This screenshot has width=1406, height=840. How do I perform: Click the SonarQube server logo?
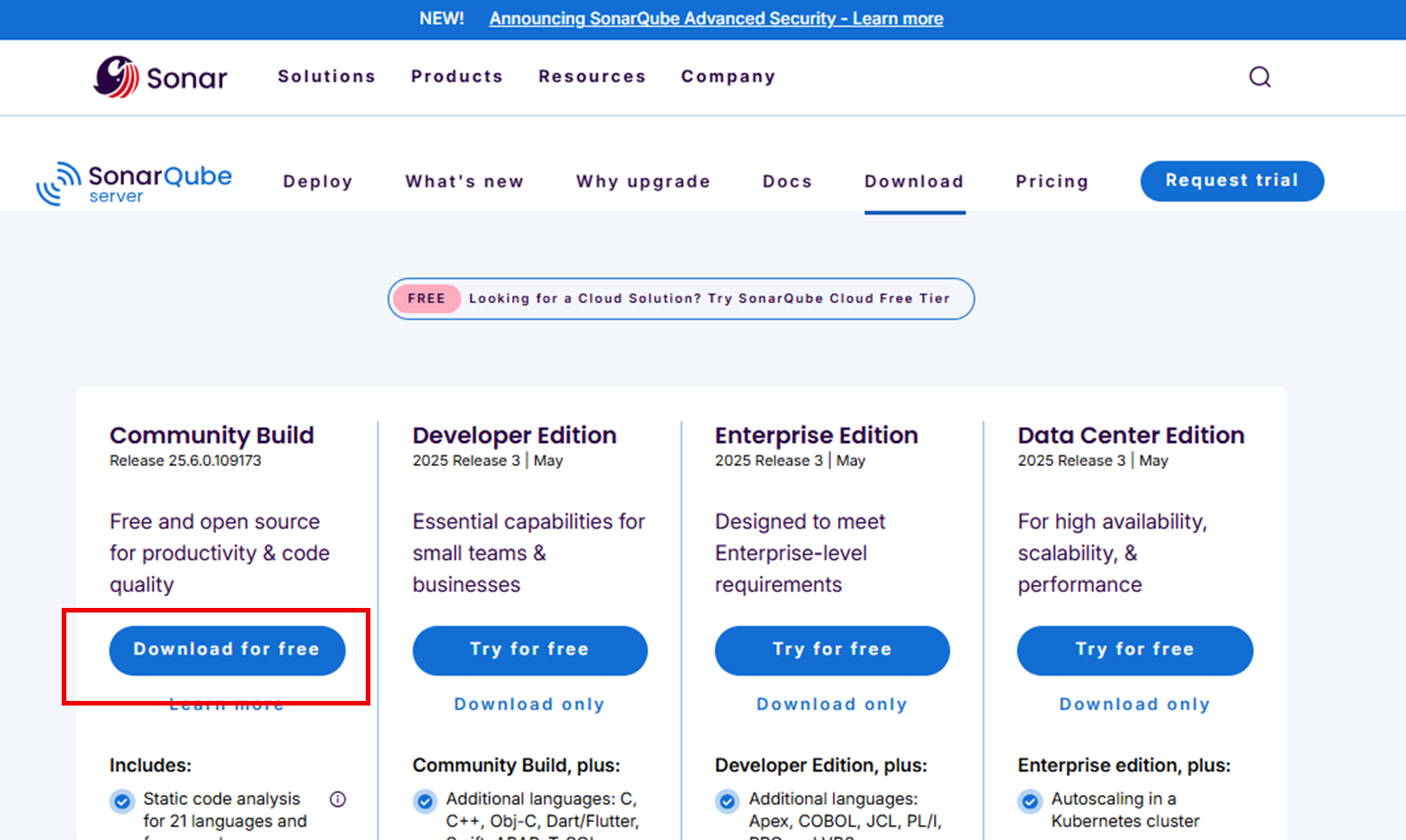[135, 182]
